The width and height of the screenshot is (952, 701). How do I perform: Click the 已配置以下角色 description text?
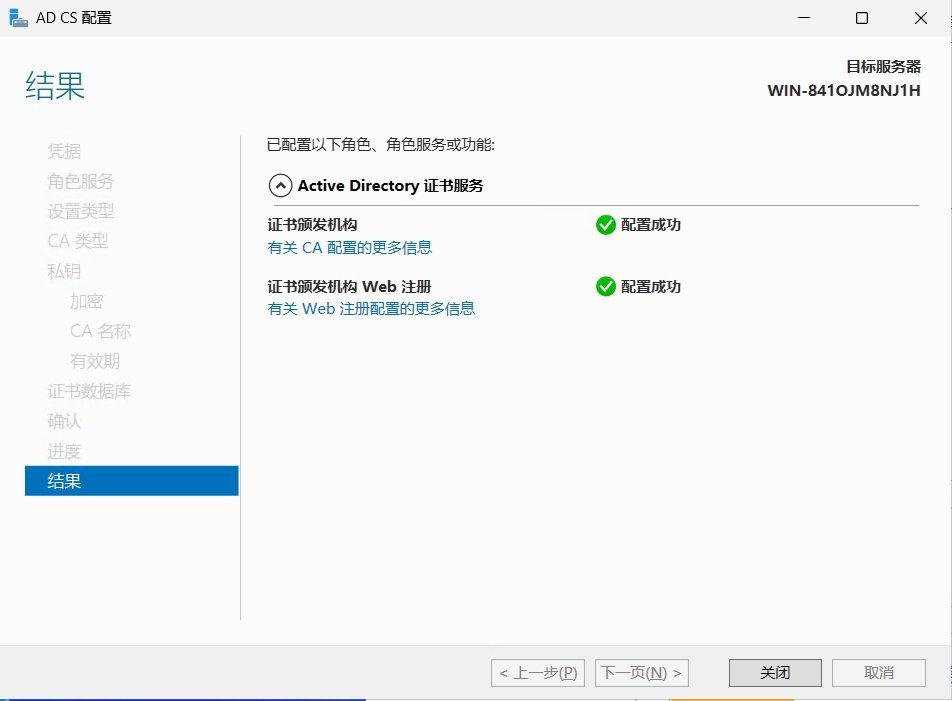[x=381, y=144]
